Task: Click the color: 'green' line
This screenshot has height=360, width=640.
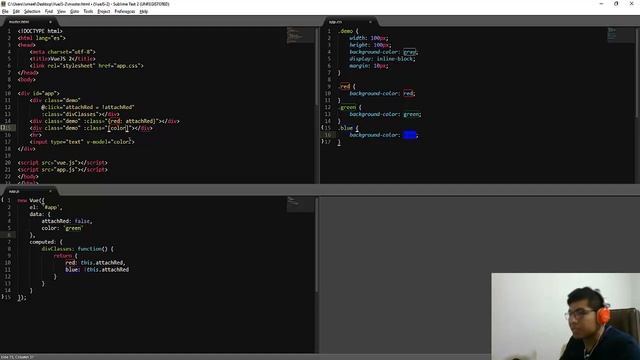Action: click(62, 228)
